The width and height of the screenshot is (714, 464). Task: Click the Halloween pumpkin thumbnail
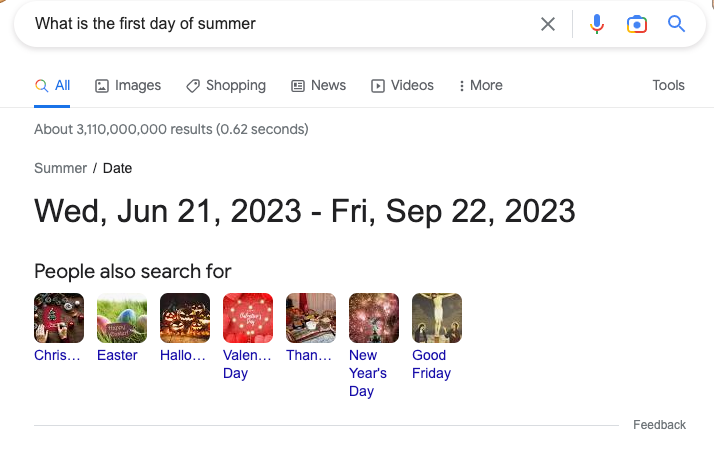(185, 318)
